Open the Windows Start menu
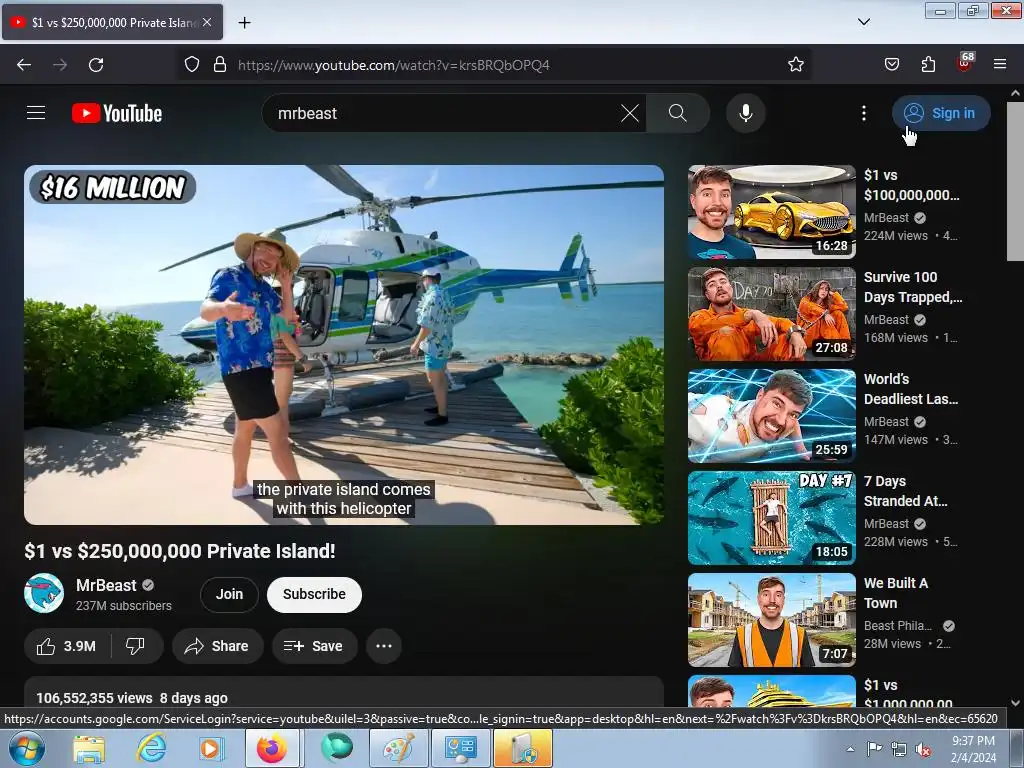Image resolution: width=1024 pixels, height=768 pixels. (26, 748)
